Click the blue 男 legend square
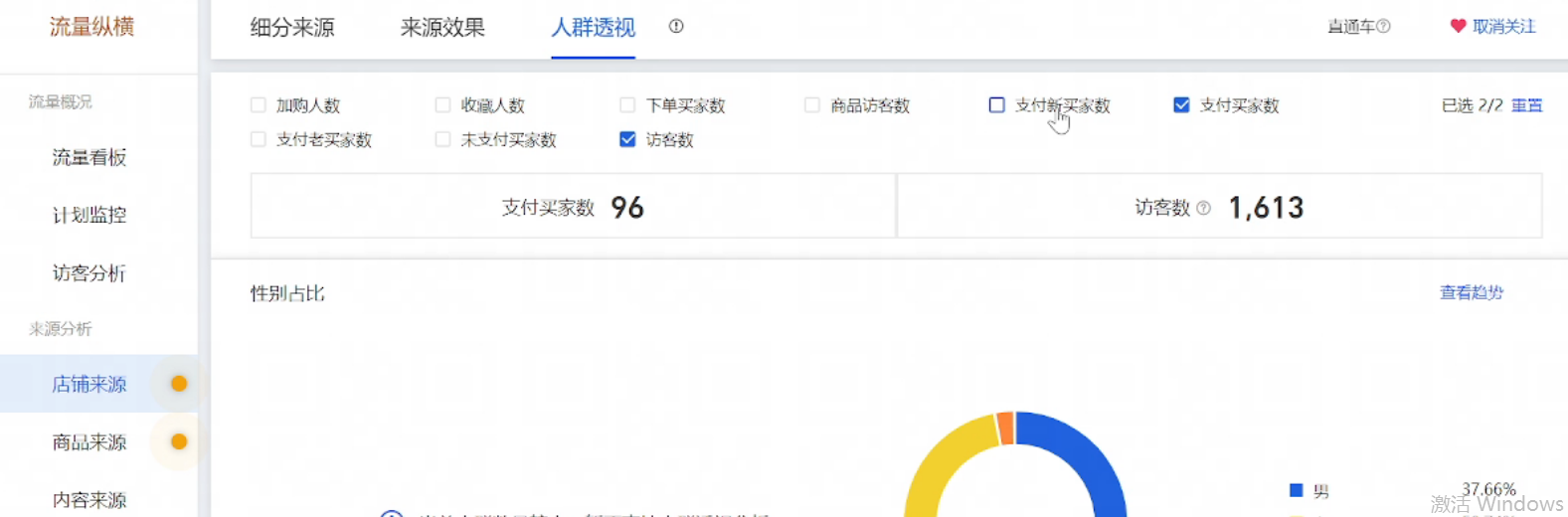Image resolution: width=1568 pixels, height=517 pixels. tap(1296, 490)
